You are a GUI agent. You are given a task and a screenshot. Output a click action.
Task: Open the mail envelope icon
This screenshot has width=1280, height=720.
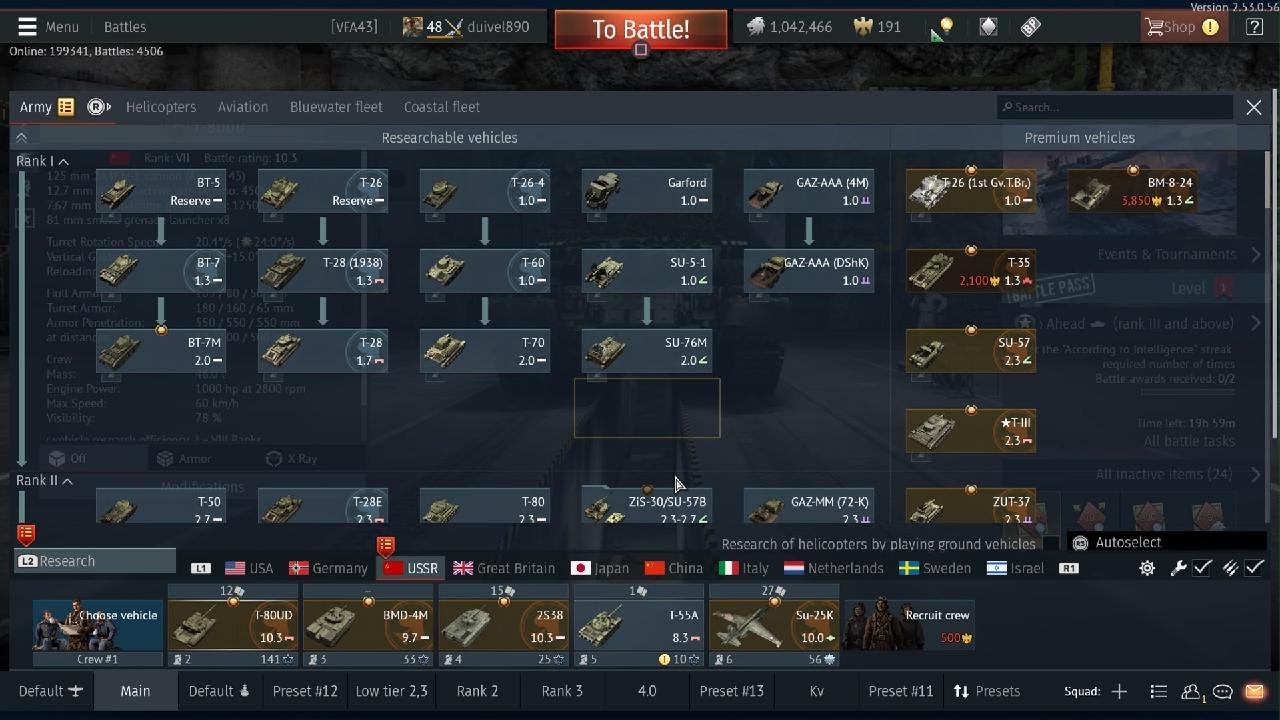1254,691
